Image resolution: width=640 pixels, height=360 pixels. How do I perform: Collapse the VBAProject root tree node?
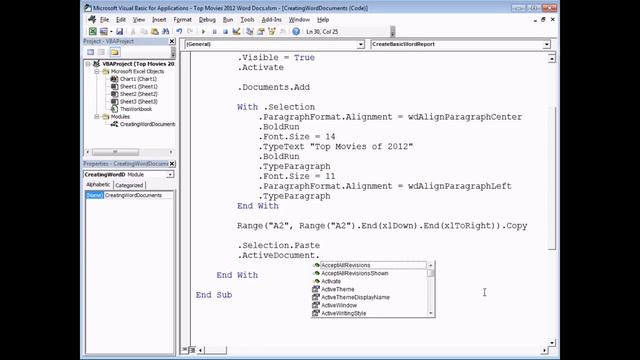(88, 64)
